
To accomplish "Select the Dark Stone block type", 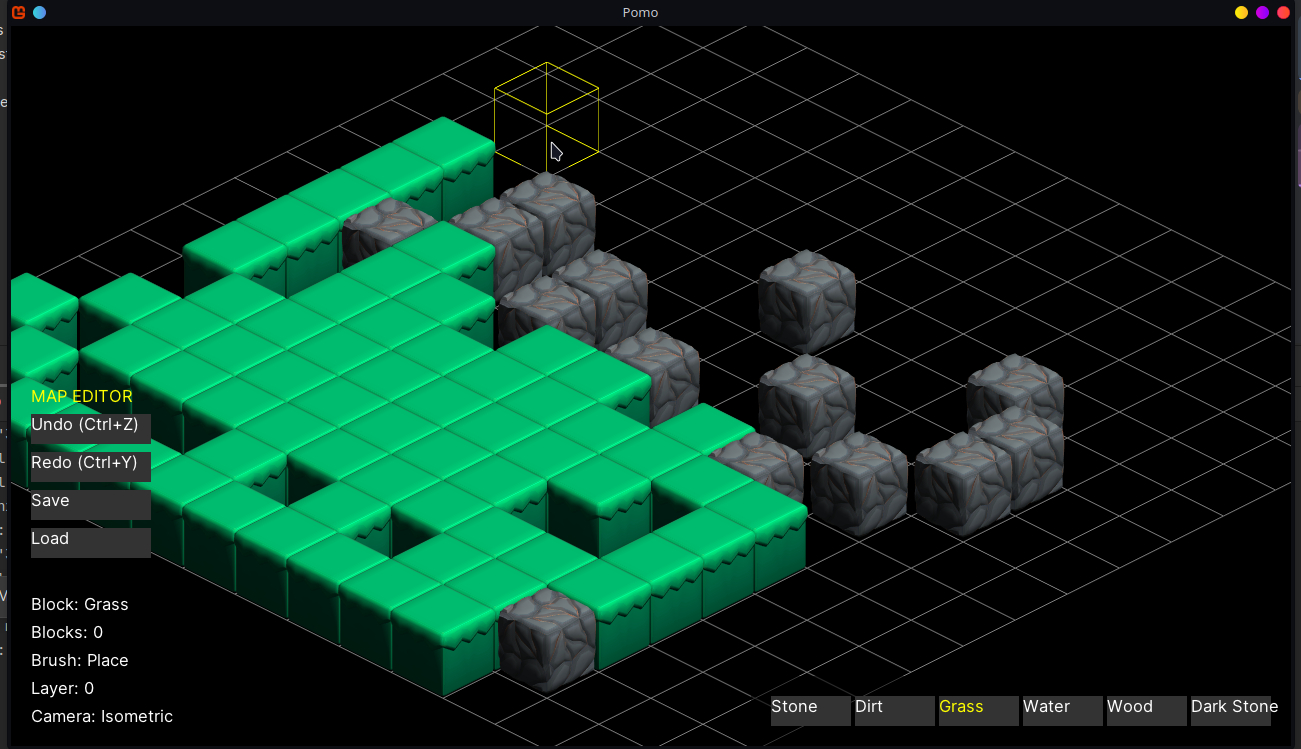I will point(1231,710).
